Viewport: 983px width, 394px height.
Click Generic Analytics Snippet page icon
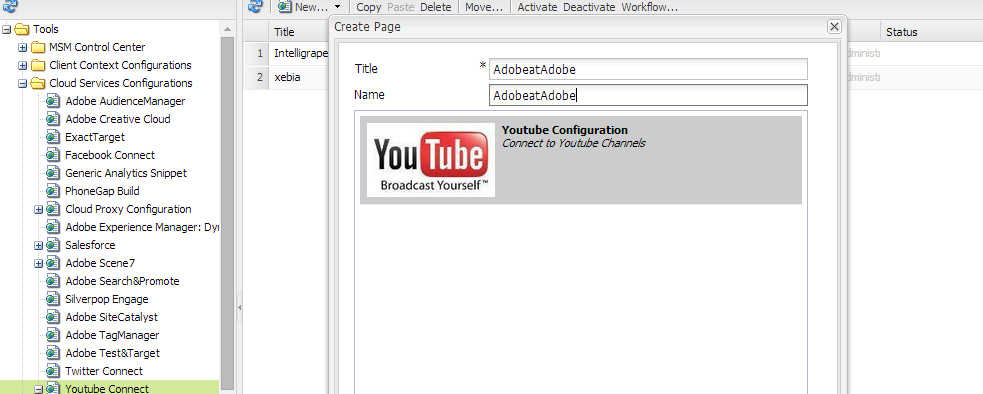point(53,173)
